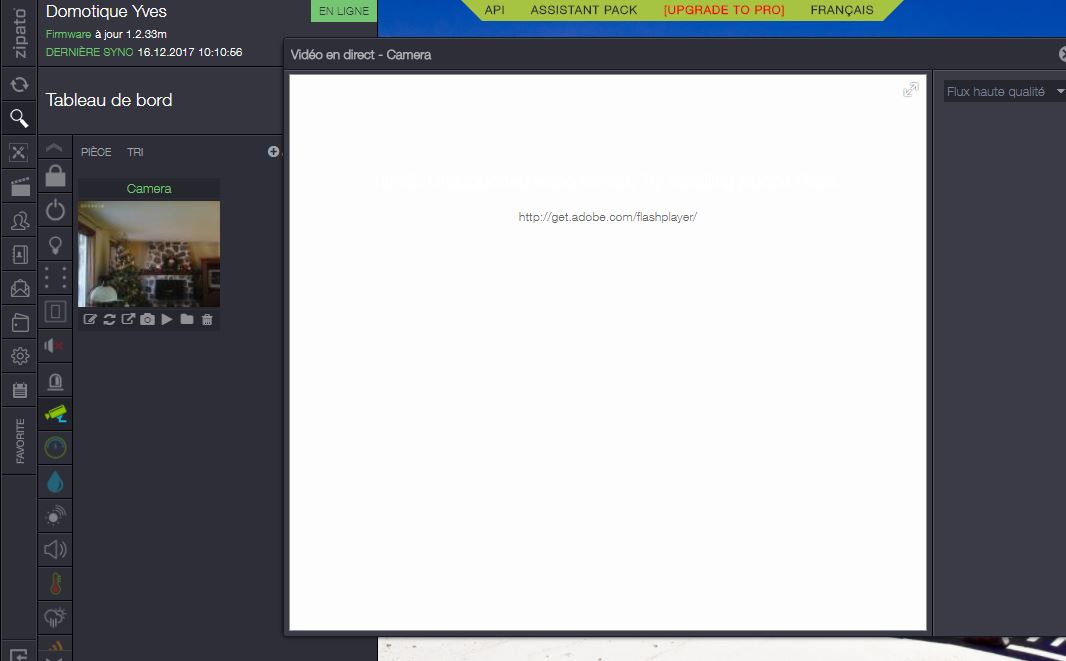Click the Camera preview thumbnail
The height and width of the screenshot is (661, 1066).
tap(148, 253)
